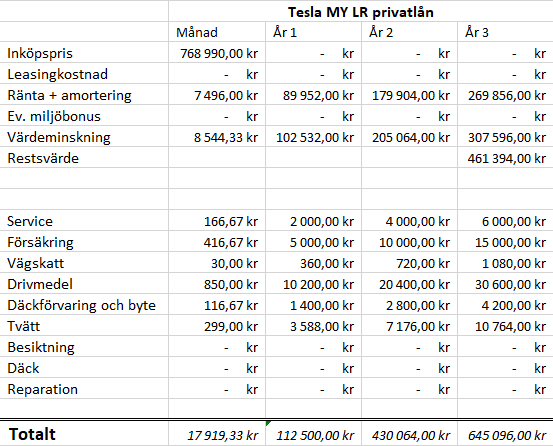Viewport: 553px width, 446px height.
Task: Click the 299,00 kr cell
Action: point(217,326)
